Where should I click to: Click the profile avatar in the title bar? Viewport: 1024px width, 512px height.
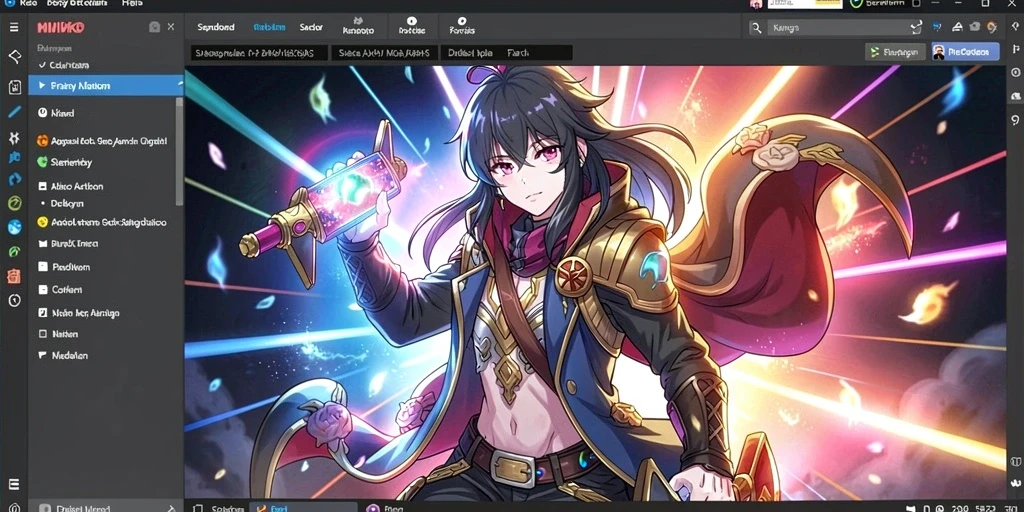coord(756,4)
